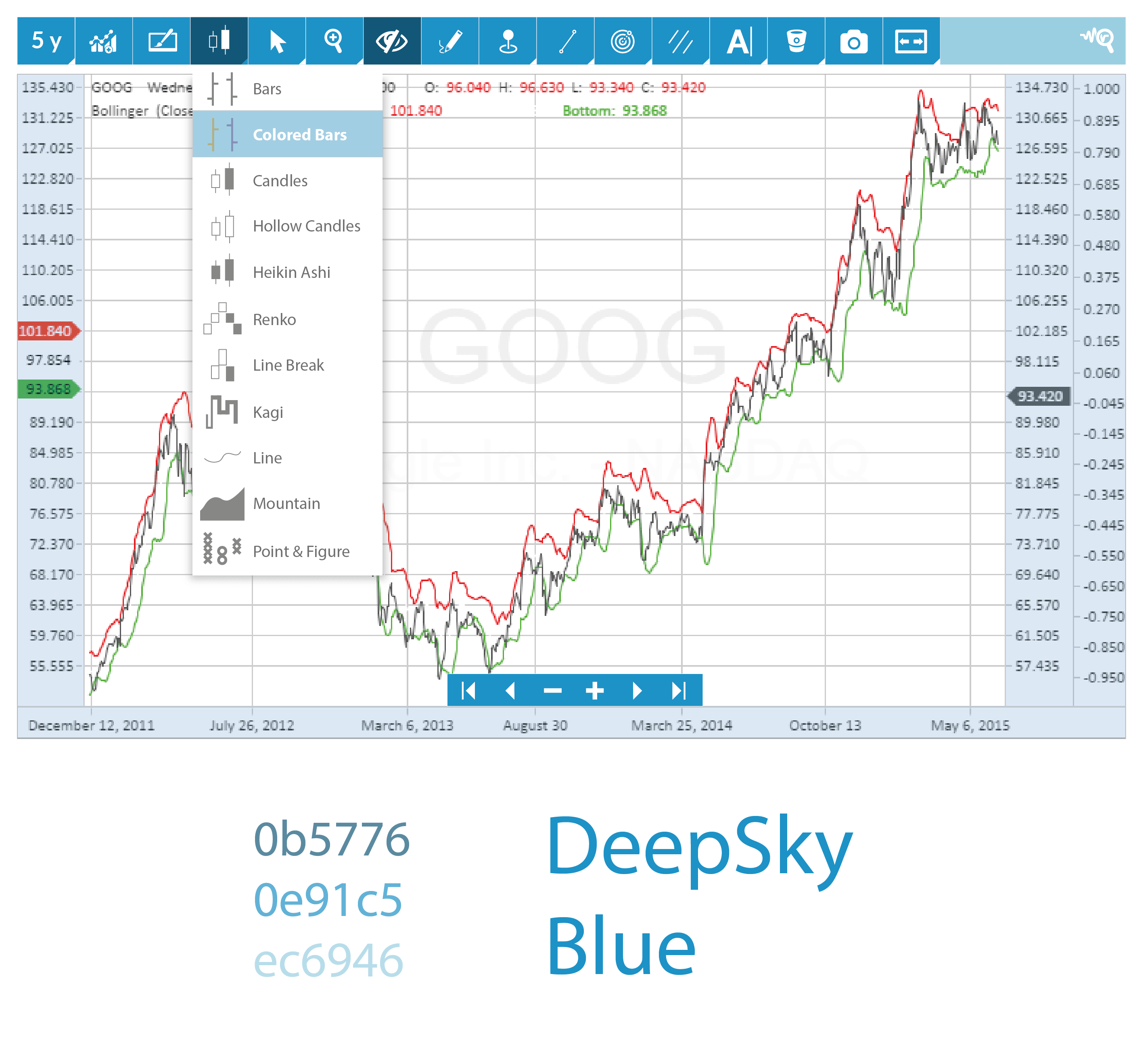Toggle the crossed-eye visibility button

point(392,41)
